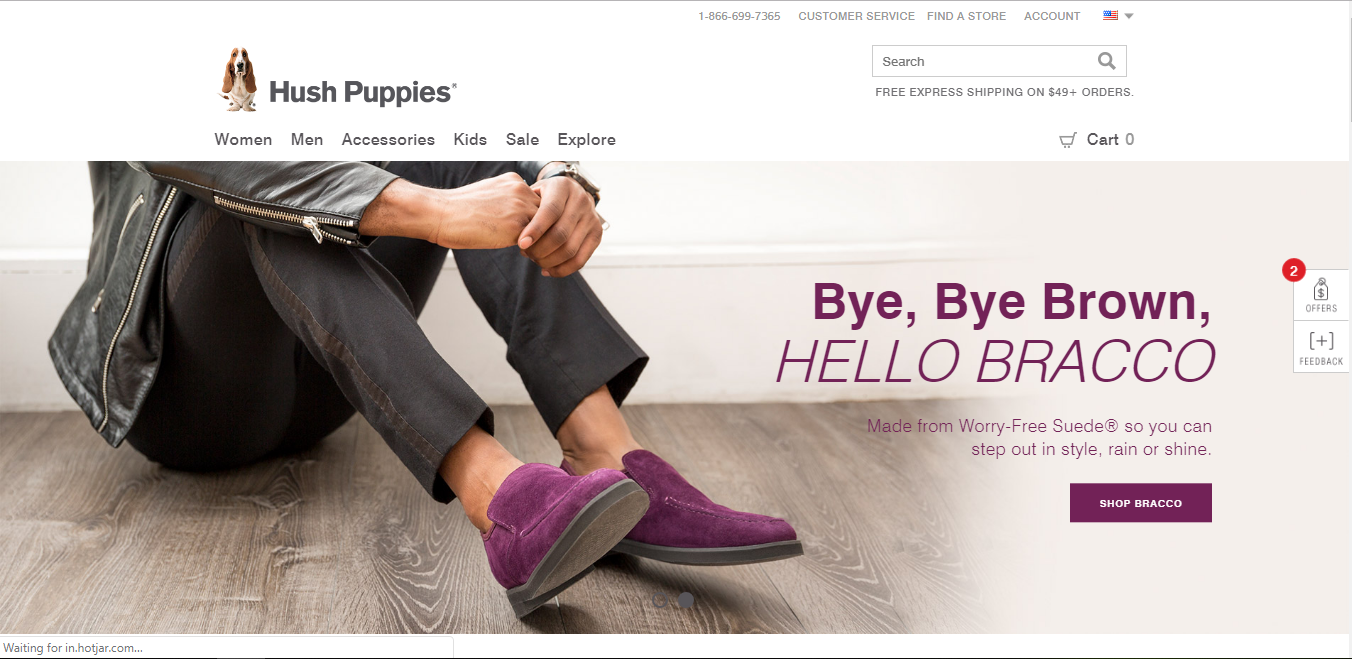The image size is (1352, 659).
Task: Select the second carousel slide dot
Action: (686, 601)
